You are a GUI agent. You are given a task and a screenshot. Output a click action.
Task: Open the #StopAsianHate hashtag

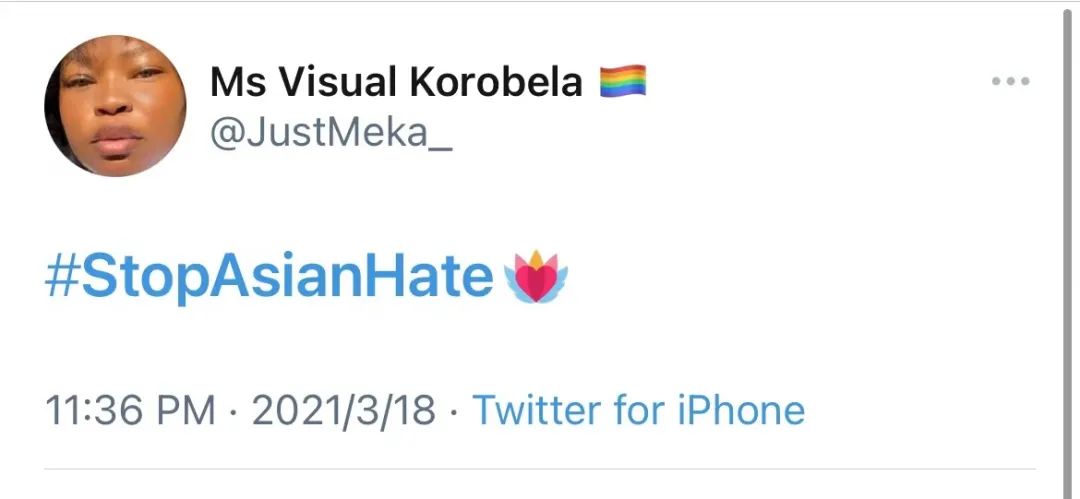(270, 278)
